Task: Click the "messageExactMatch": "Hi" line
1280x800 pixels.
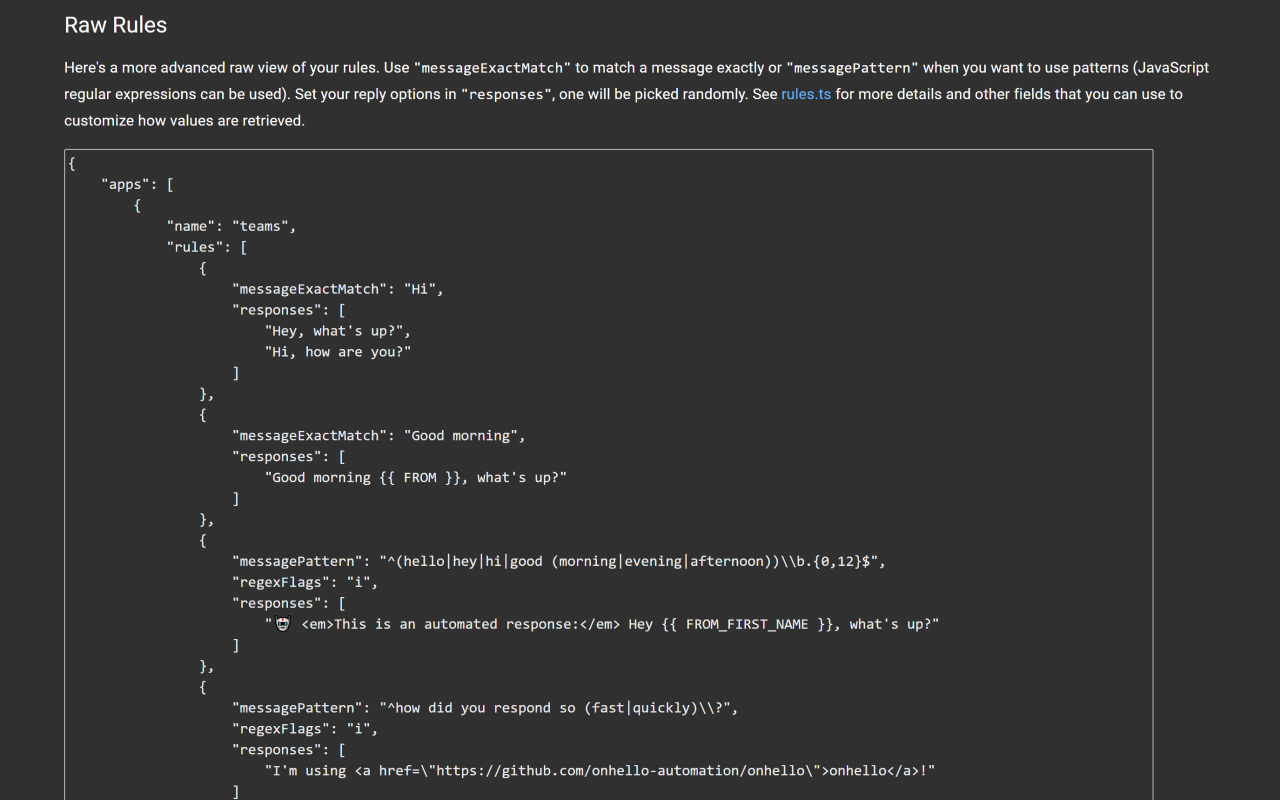Action: [x=338, y=289]
